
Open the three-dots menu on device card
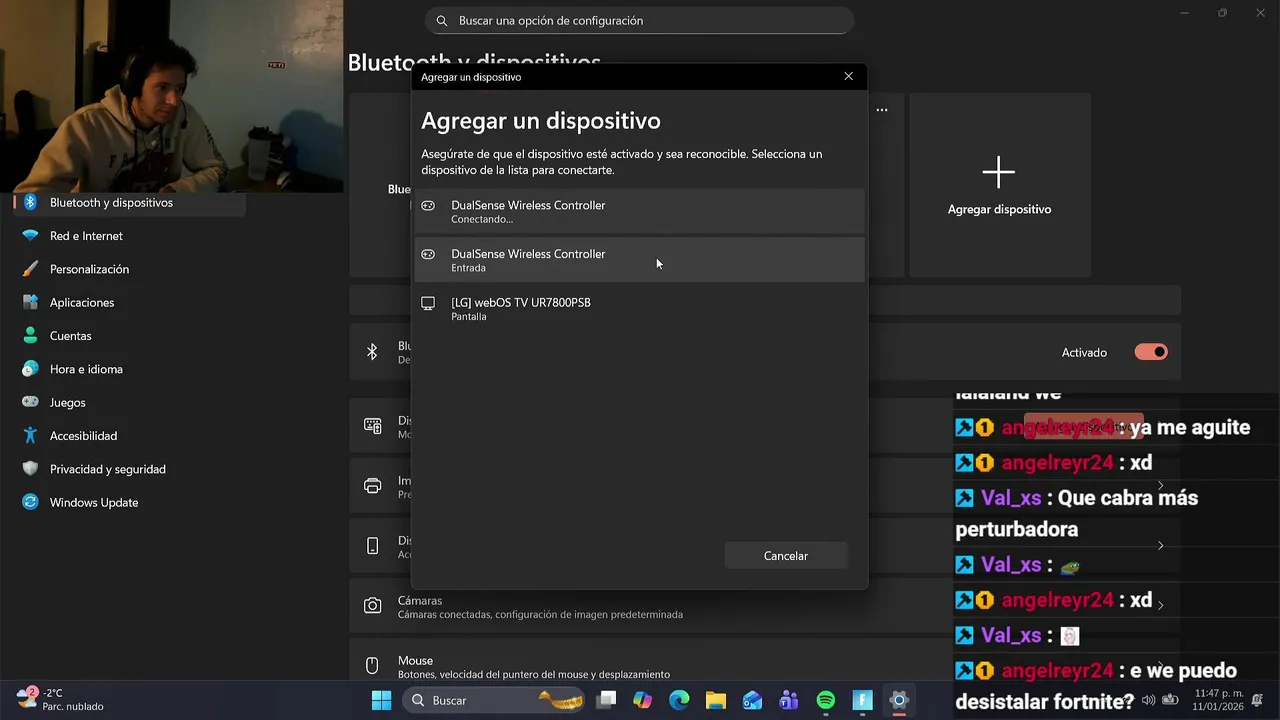click(x=882, y=110)
